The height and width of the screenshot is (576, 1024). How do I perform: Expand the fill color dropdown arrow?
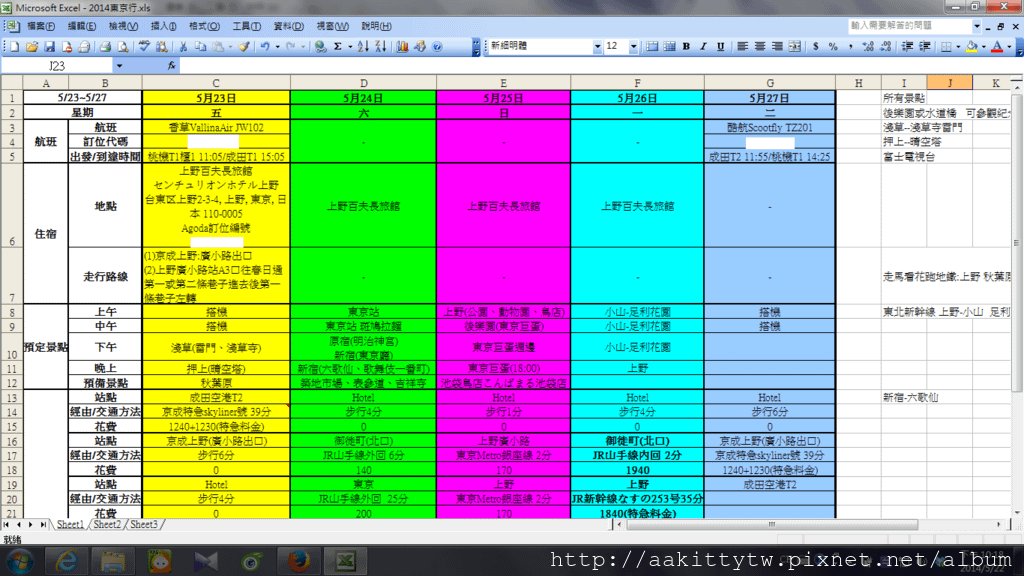984,46
